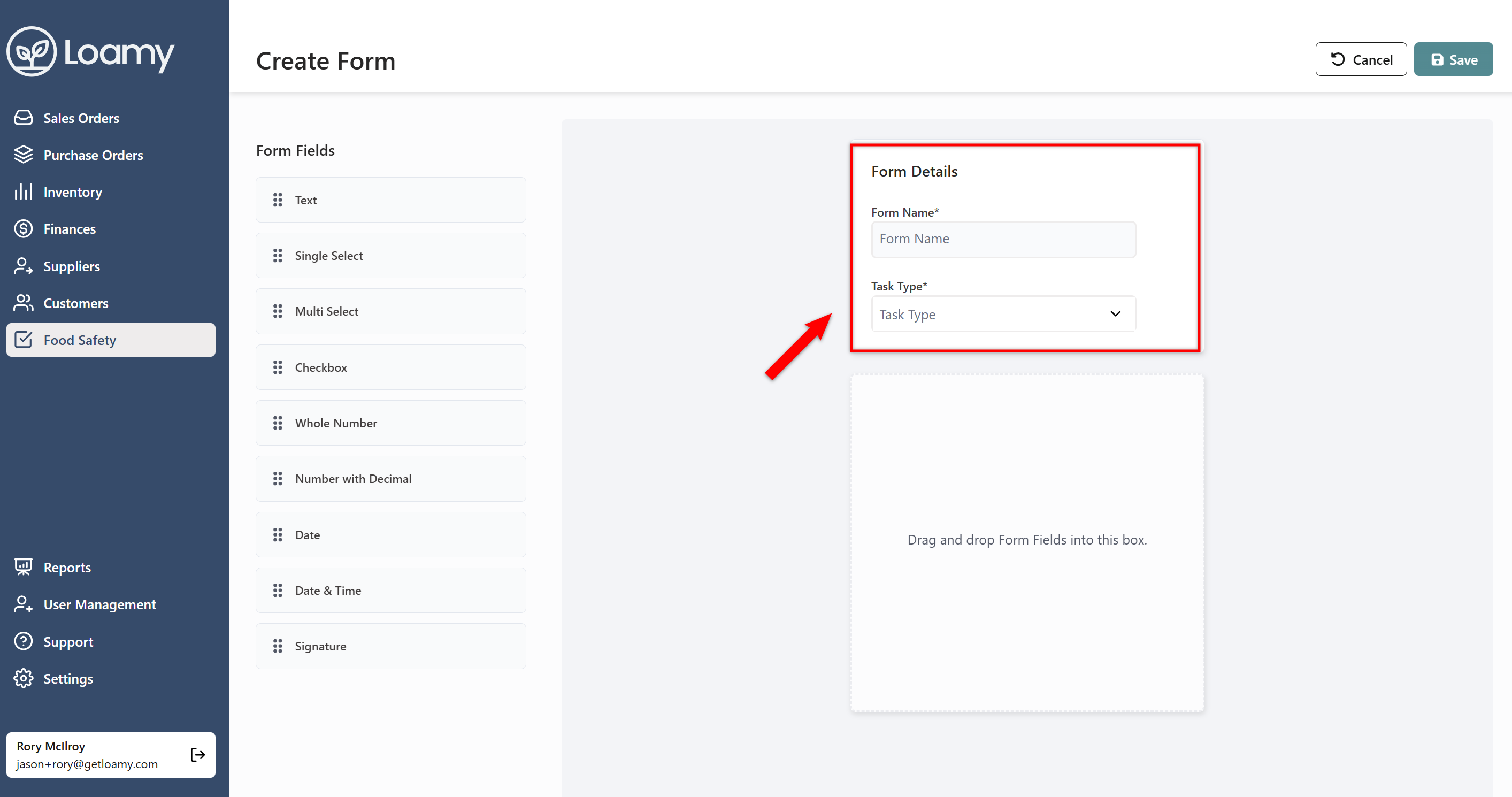This screenshot has height=797, width=1512.
Task: Click the Inventory bar chart icon
Action: [24, 192]
